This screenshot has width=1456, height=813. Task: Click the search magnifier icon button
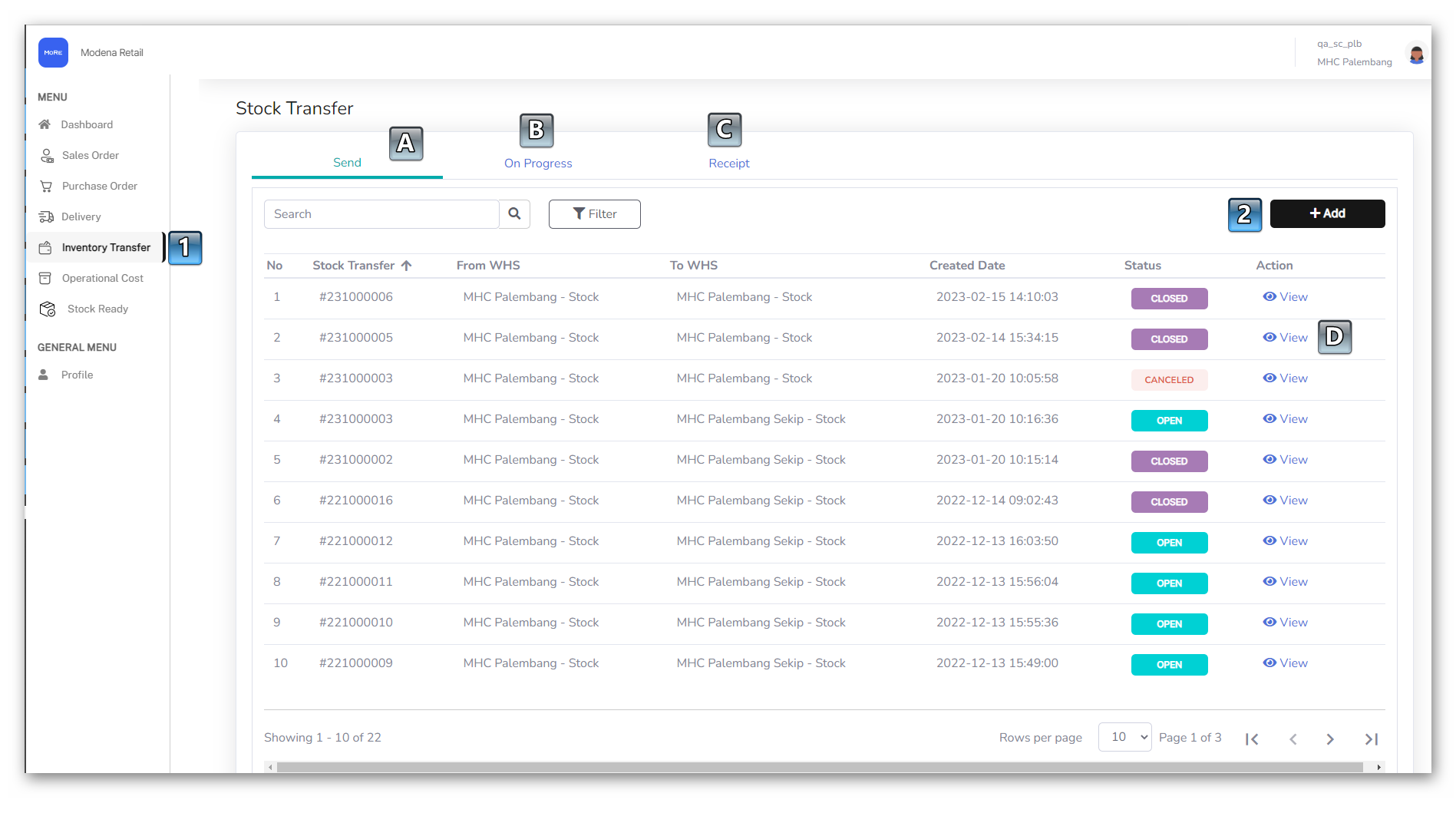[514, 214]
